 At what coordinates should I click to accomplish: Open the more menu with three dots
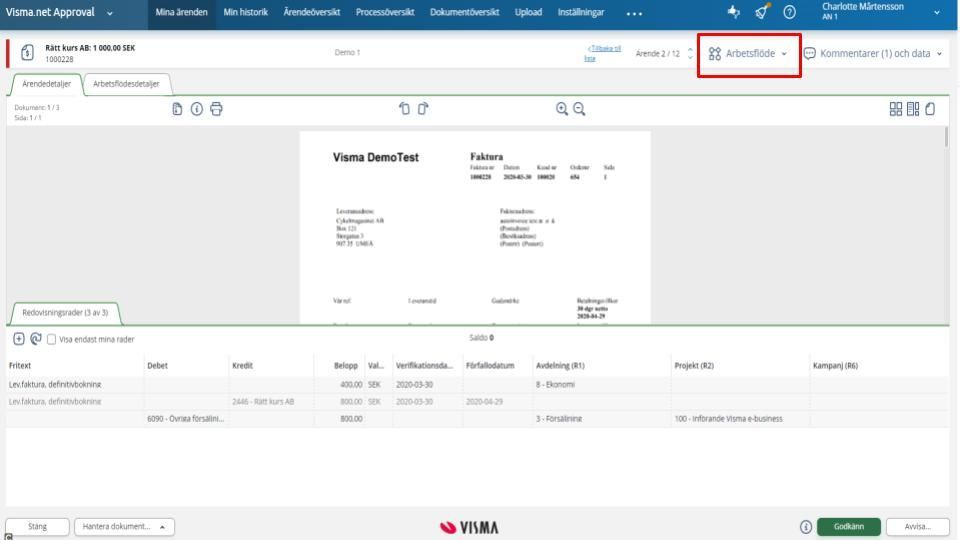click(x=634, y=13)
